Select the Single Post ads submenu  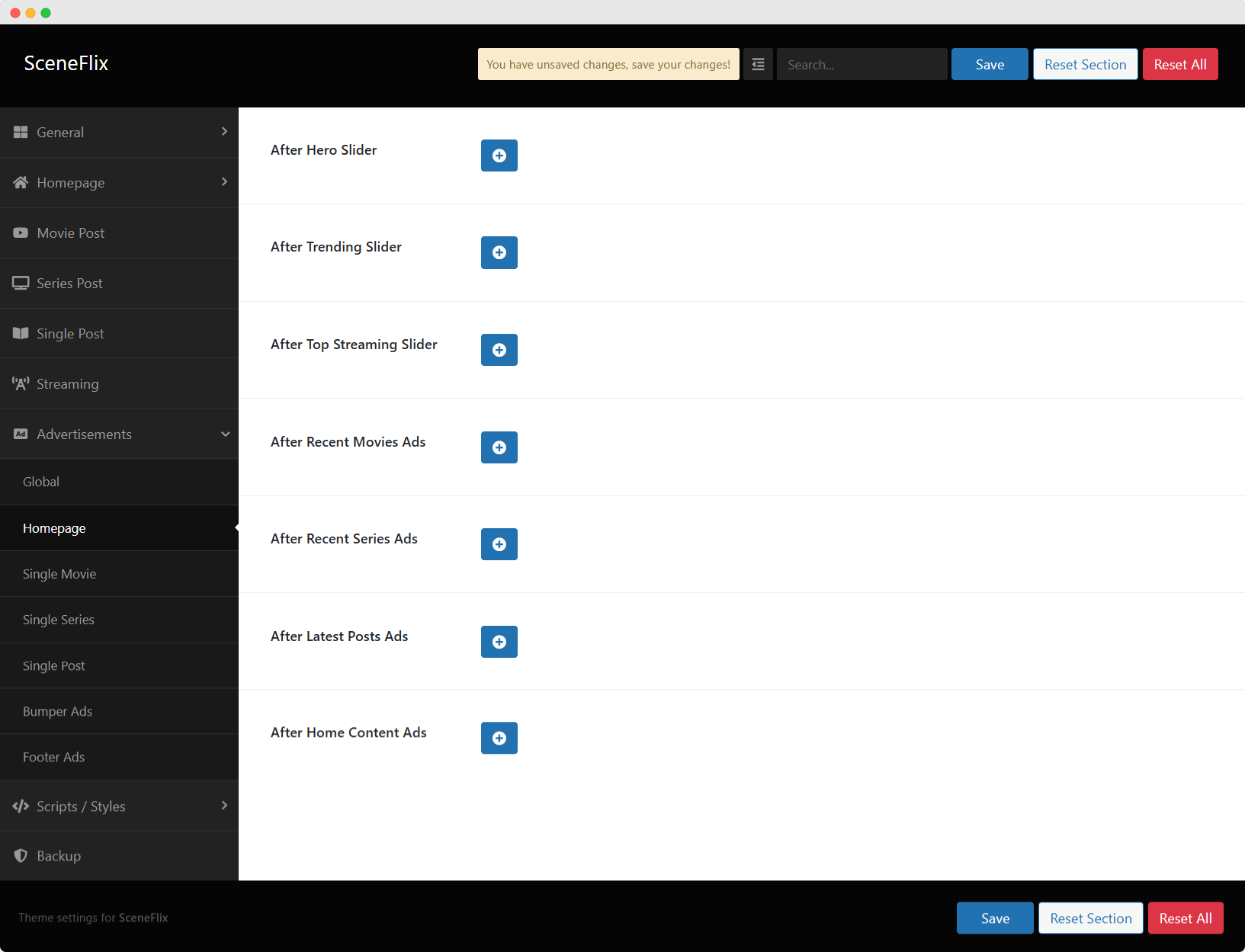pos(119,665)
